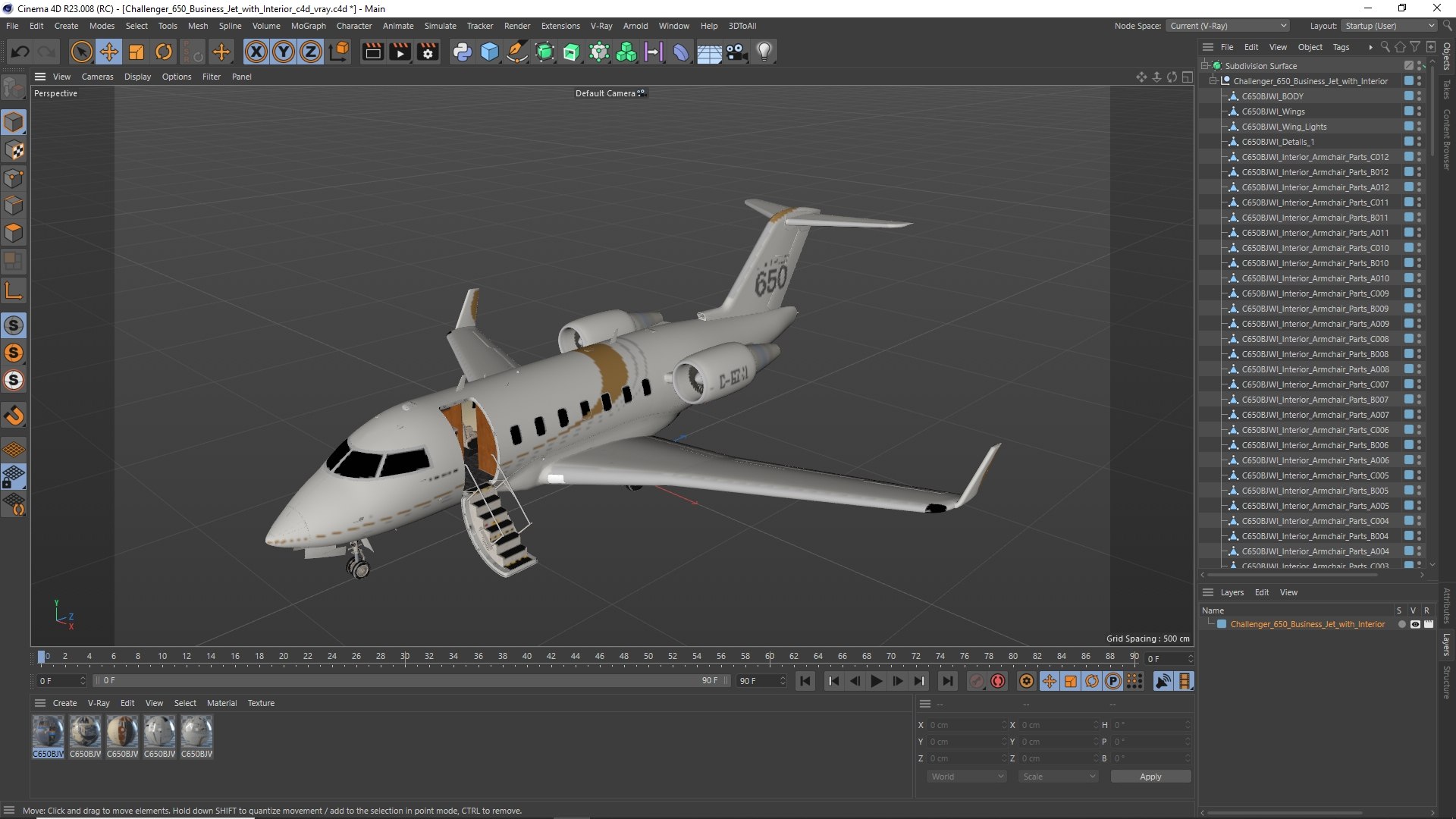This screenshot has height=819, width=1456.
Task: Select the Spline Pen tool
Action: [x=517, y=52]
